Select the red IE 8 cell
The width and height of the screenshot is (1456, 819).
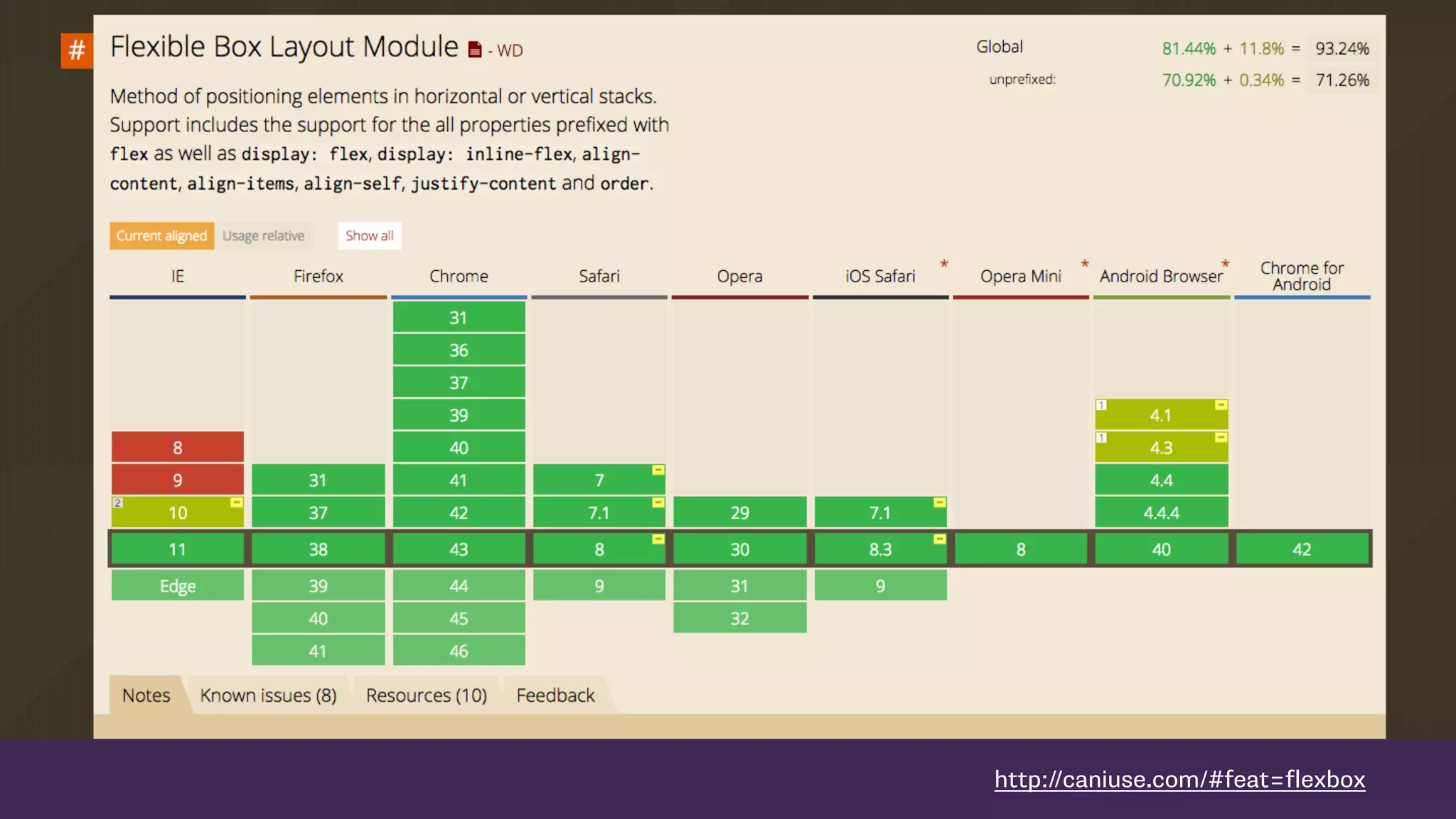pos(178,447)
